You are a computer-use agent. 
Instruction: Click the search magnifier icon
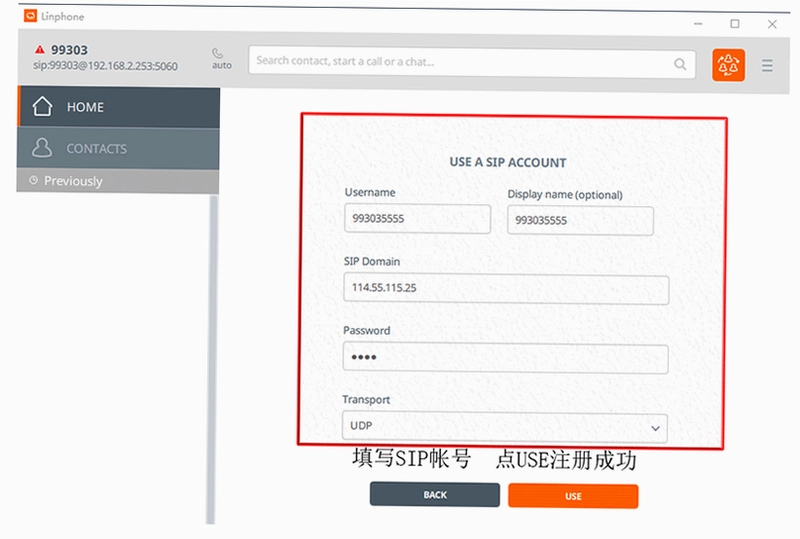680,64
